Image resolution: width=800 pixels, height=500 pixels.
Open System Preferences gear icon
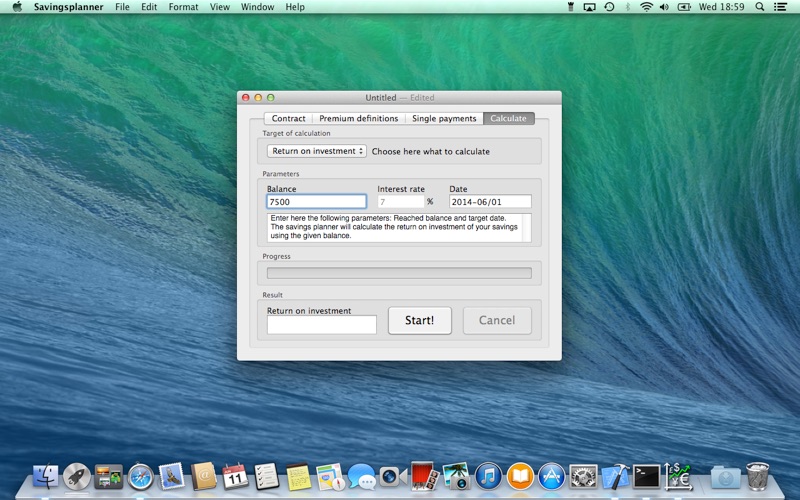coord(583,477)
